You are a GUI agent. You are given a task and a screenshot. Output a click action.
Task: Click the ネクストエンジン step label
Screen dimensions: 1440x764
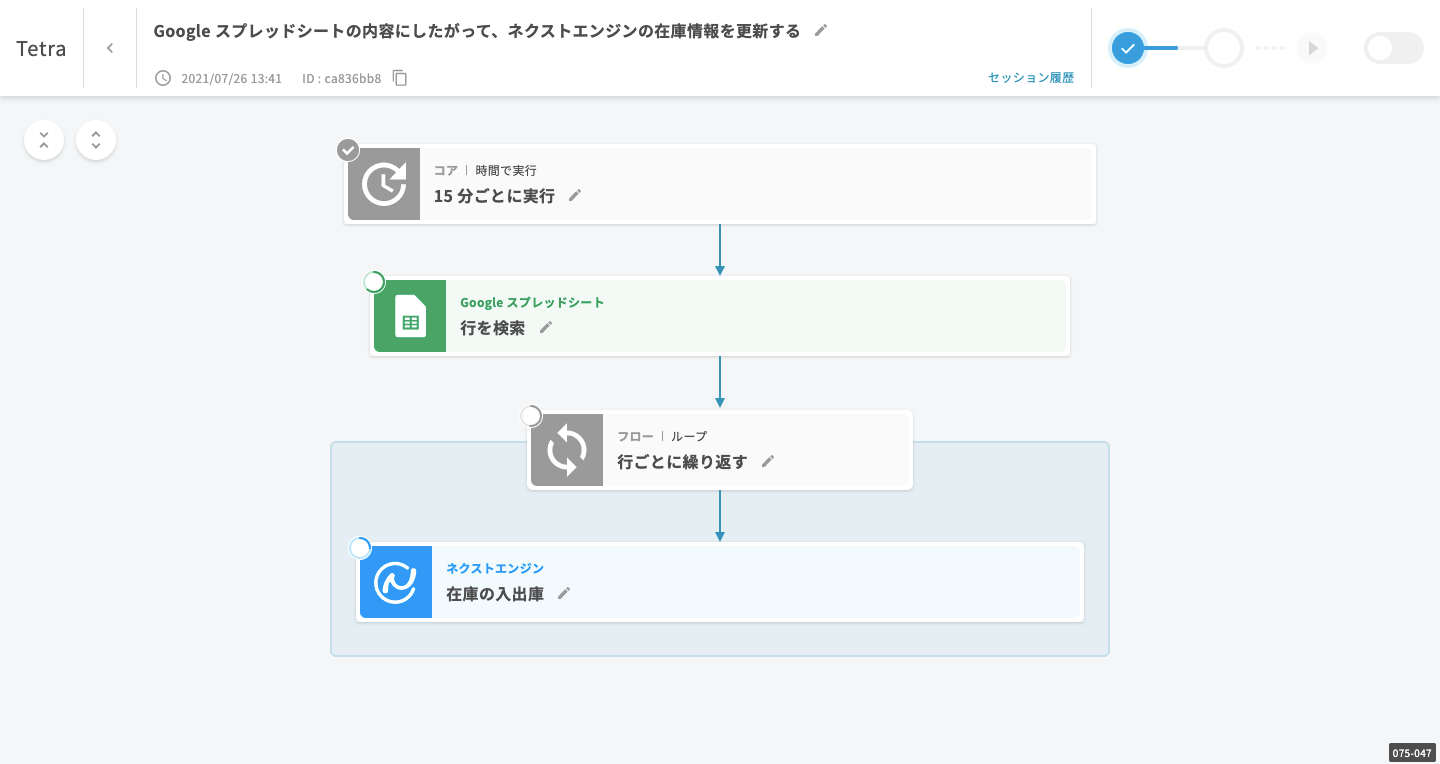495,568
